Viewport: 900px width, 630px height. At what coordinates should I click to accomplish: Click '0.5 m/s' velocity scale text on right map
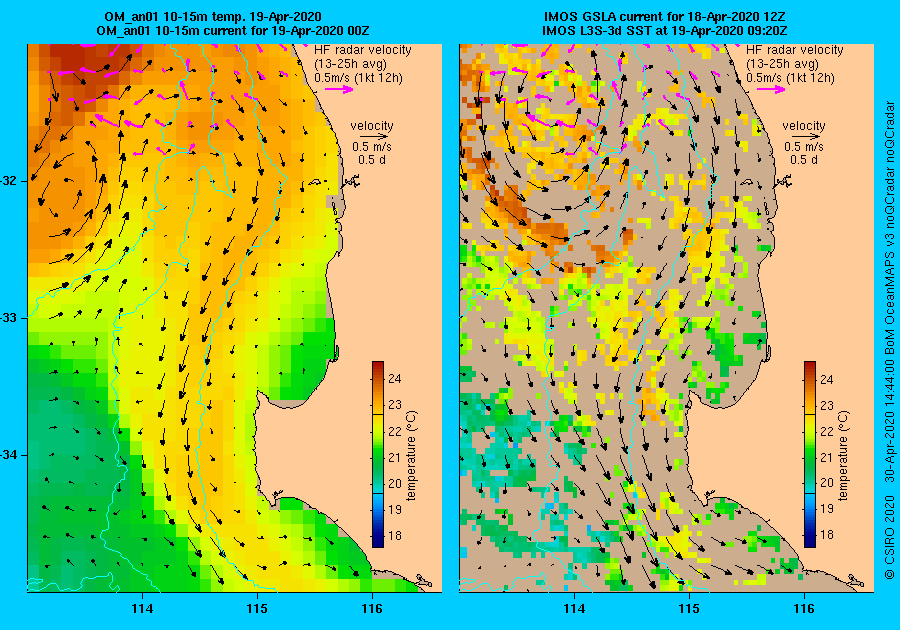pyautogui.click(x=804, y=147)
